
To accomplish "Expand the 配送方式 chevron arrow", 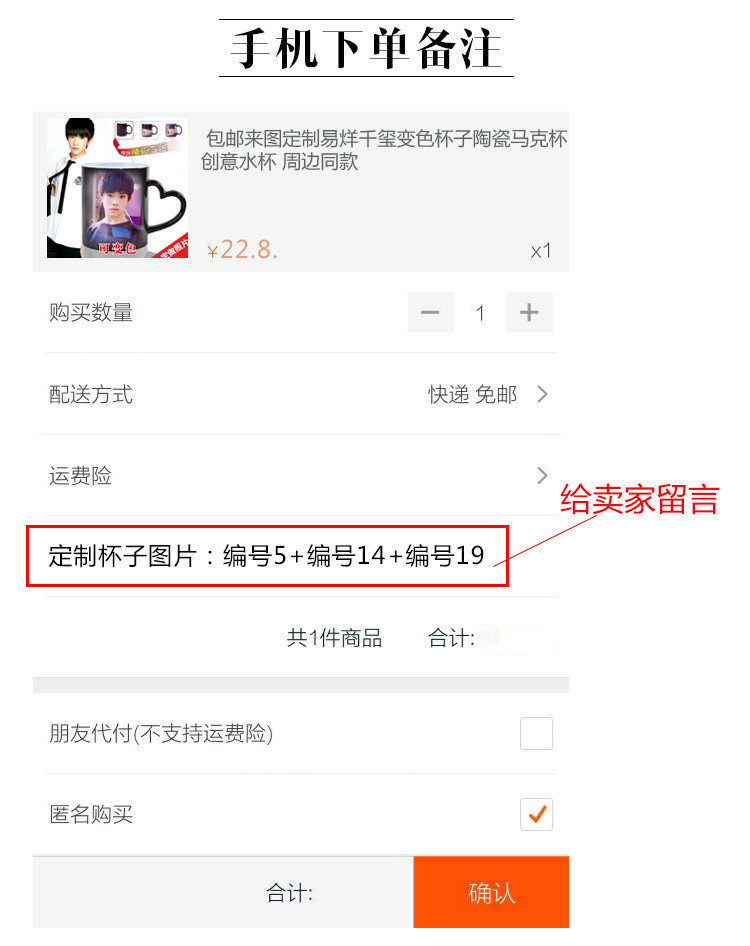I will click(542, 395).
